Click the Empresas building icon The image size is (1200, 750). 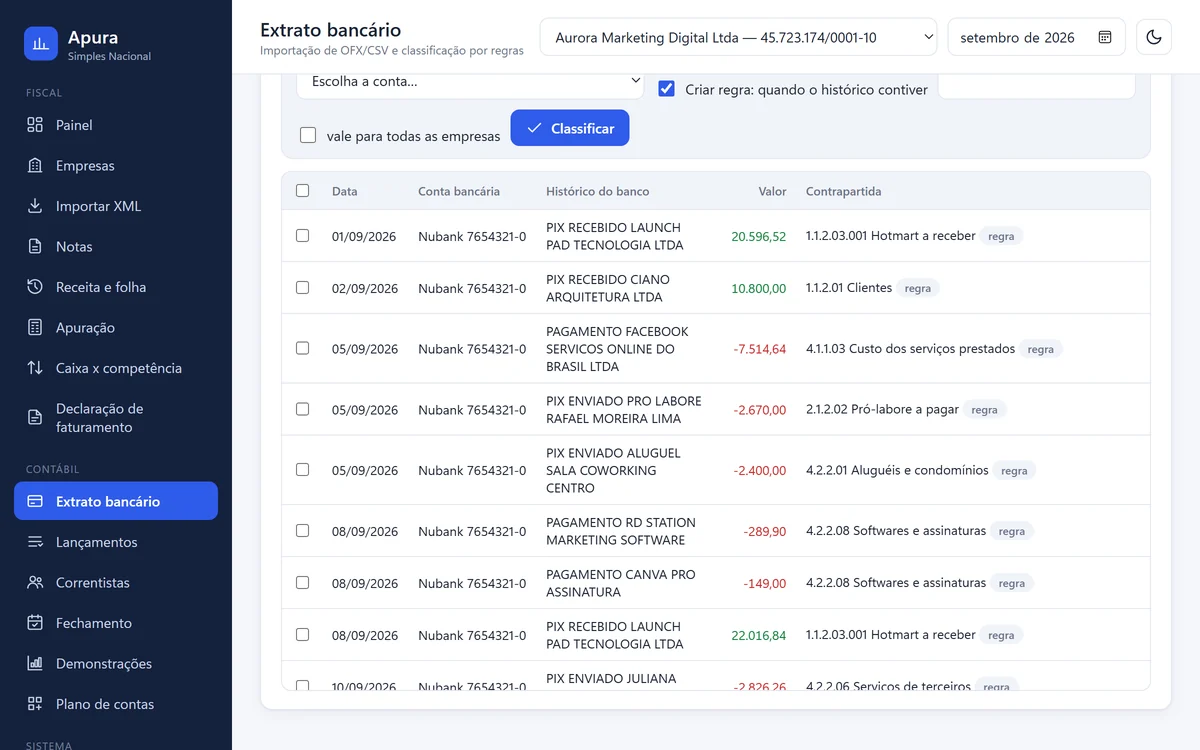[35, 166]
